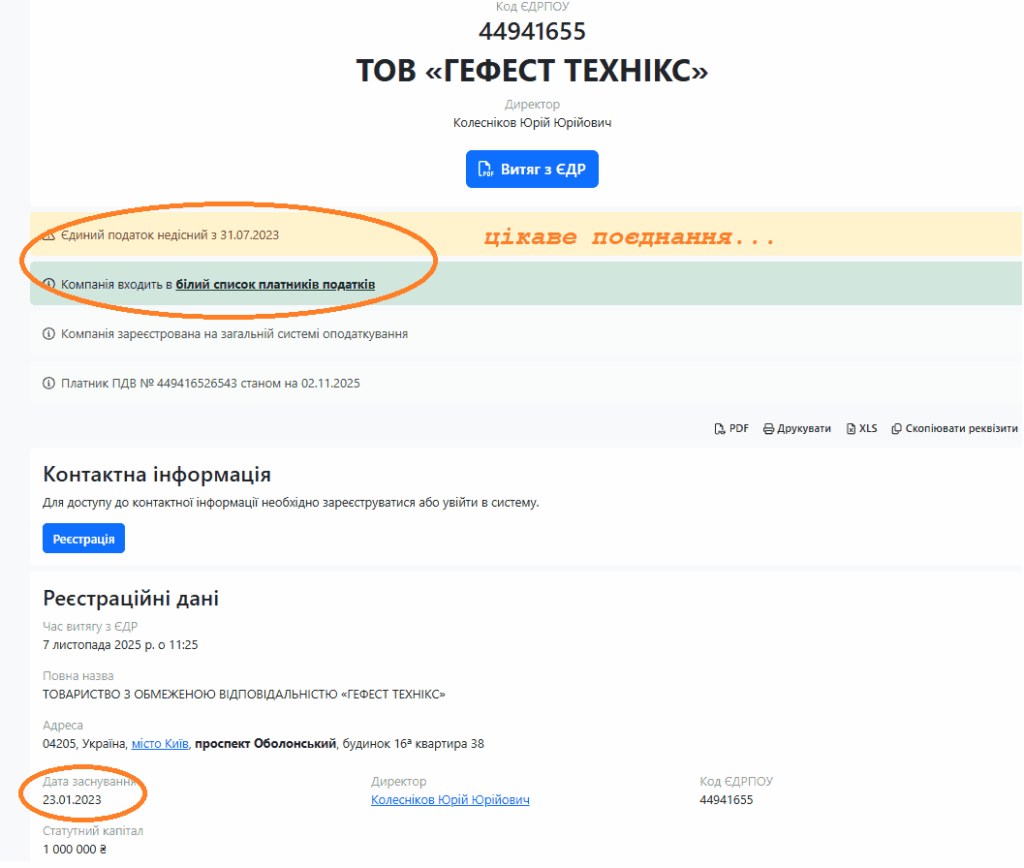The image size is (1024, 868).
Task: Follow the місто Київ address link
Action: pos(160,744)
